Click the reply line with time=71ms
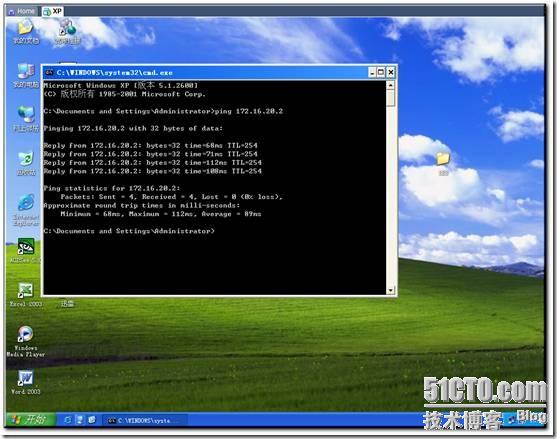This screenshot has height=439, width=557. [x=150, y=154]
